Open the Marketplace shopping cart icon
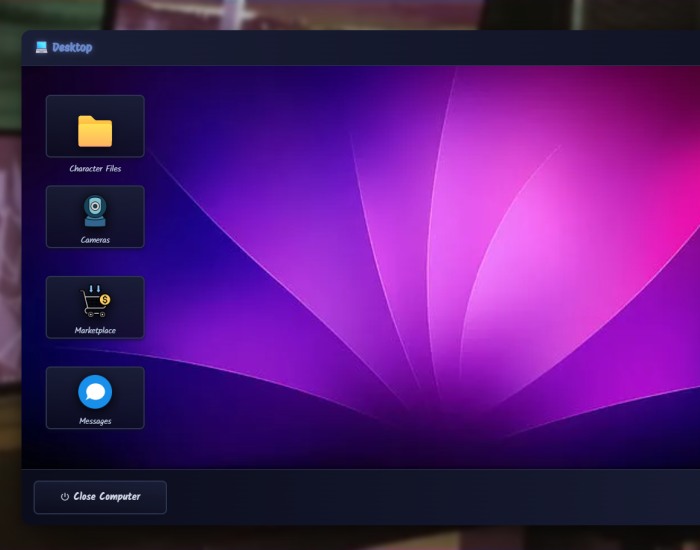 [95, 302]
